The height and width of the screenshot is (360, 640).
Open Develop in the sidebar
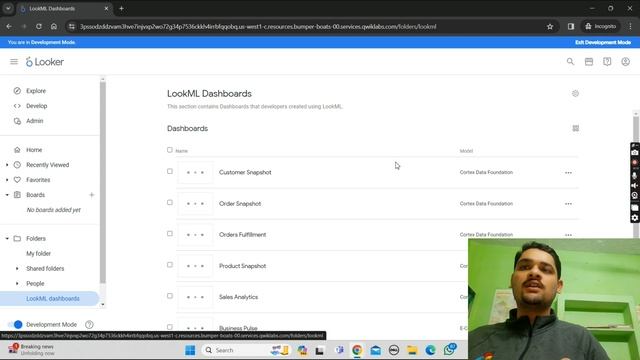click(x=37, y=106)
